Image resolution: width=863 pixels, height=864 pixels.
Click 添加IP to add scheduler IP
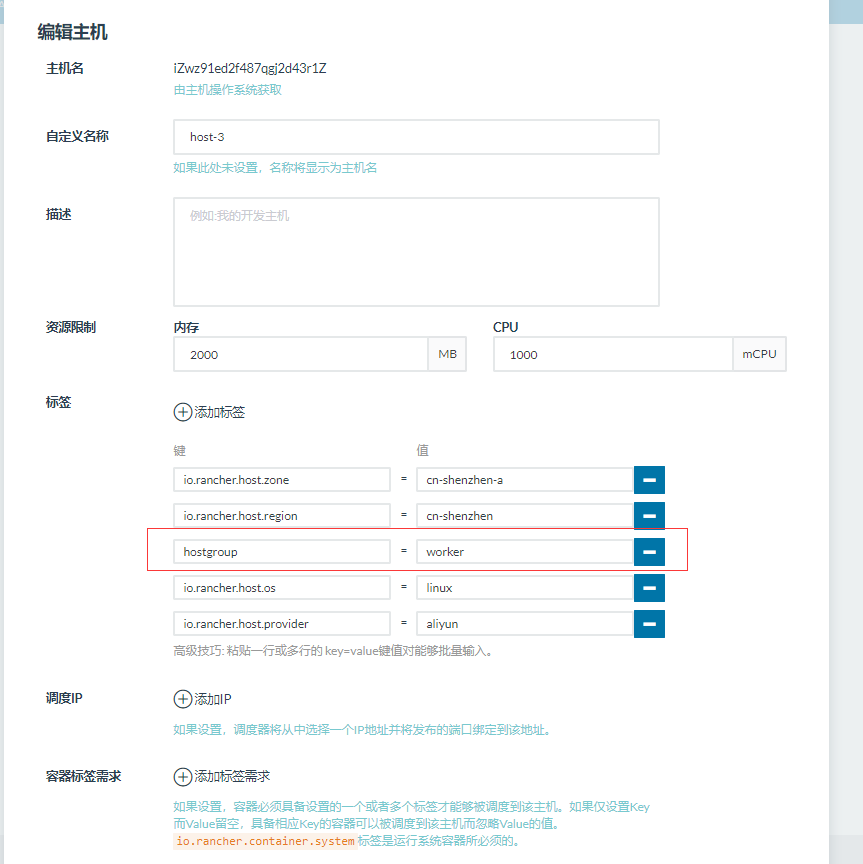pos(202,699)
